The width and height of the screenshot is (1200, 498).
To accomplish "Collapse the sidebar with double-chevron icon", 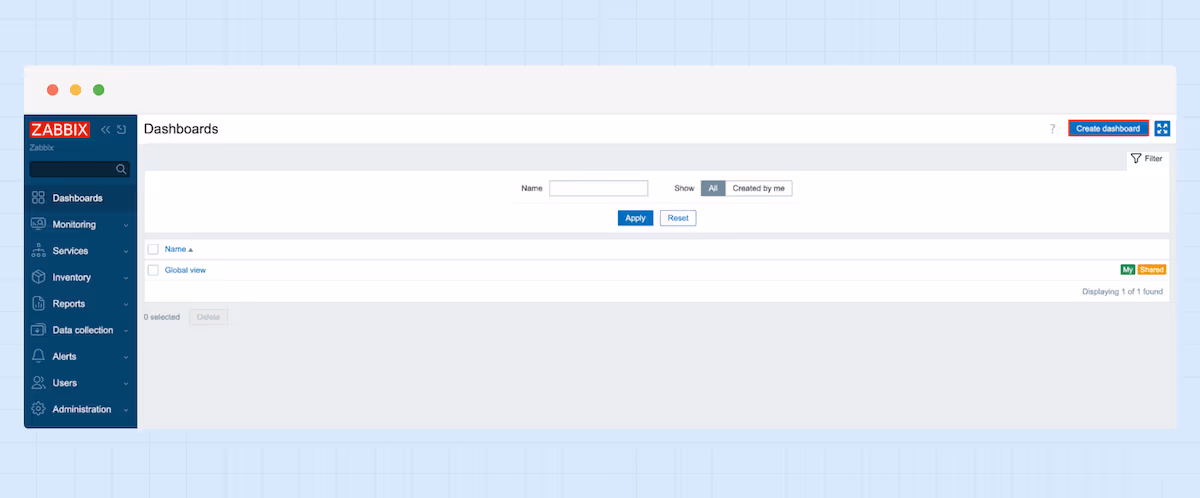I will pos(106,129).
